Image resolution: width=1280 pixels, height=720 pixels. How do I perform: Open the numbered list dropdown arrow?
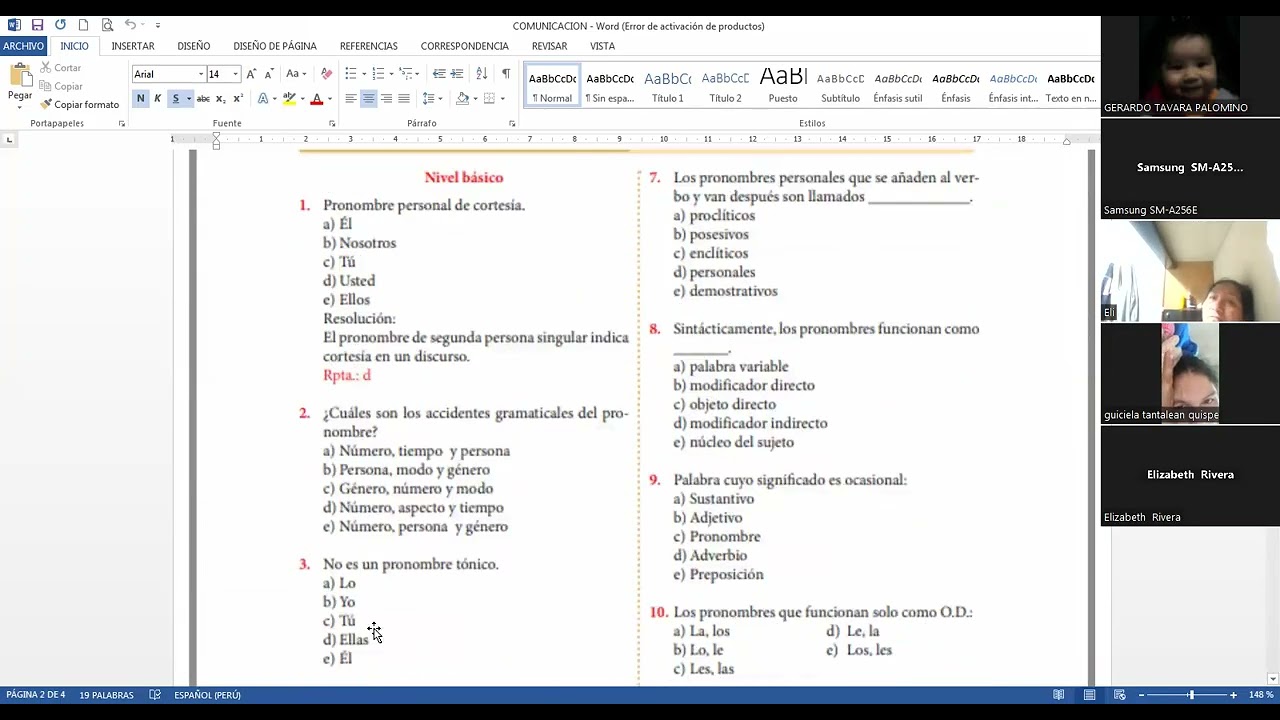click(391, 74)
